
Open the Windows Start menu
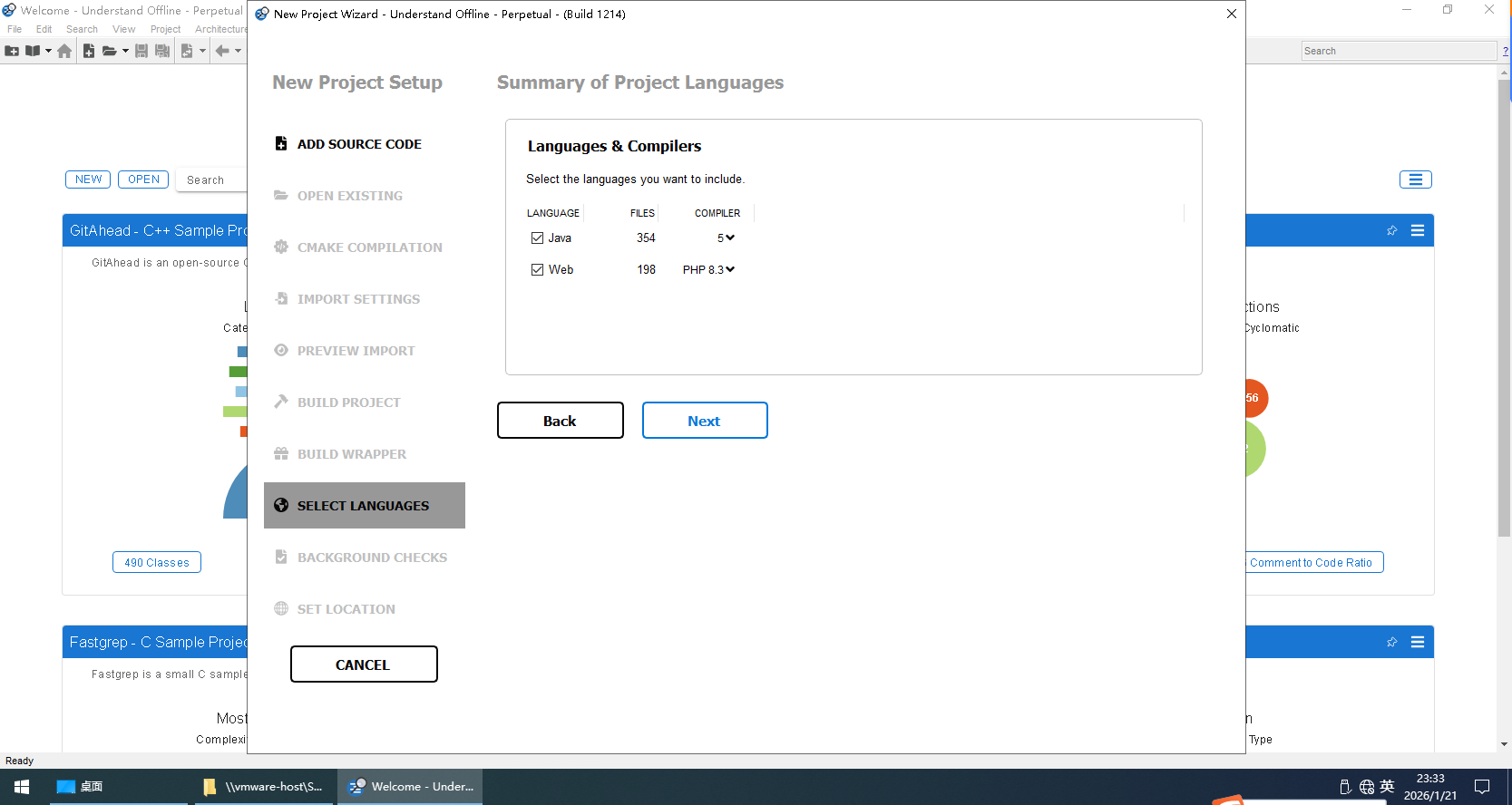coord(22,786)
